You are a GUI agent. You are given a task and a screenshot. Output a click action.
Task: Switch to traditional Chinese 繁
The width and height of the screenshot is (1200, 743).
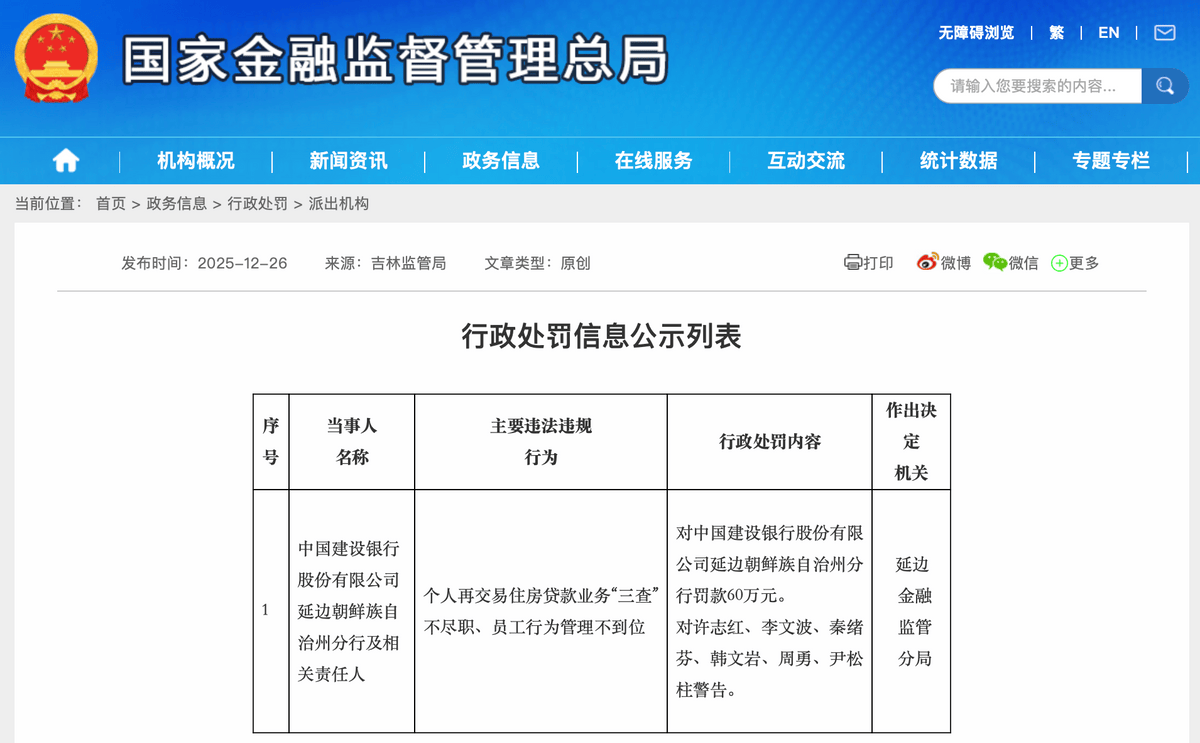1056,33
